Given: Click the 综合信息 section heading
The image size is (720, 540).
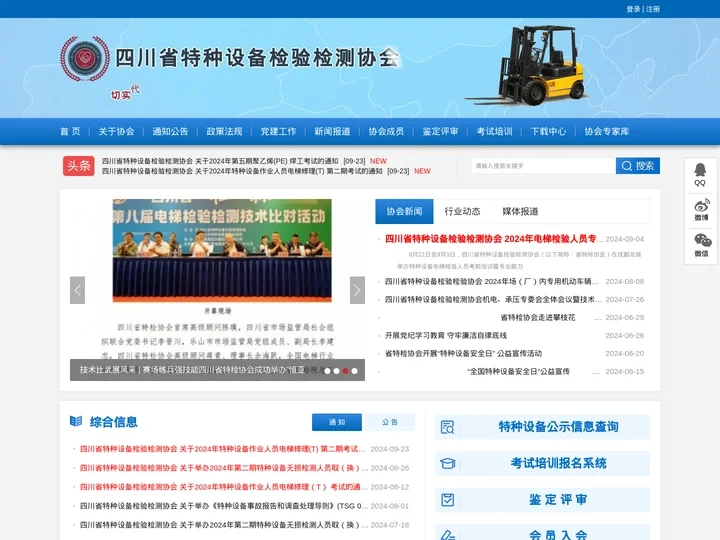Looking at the screenshot, I should coord(113,422).
